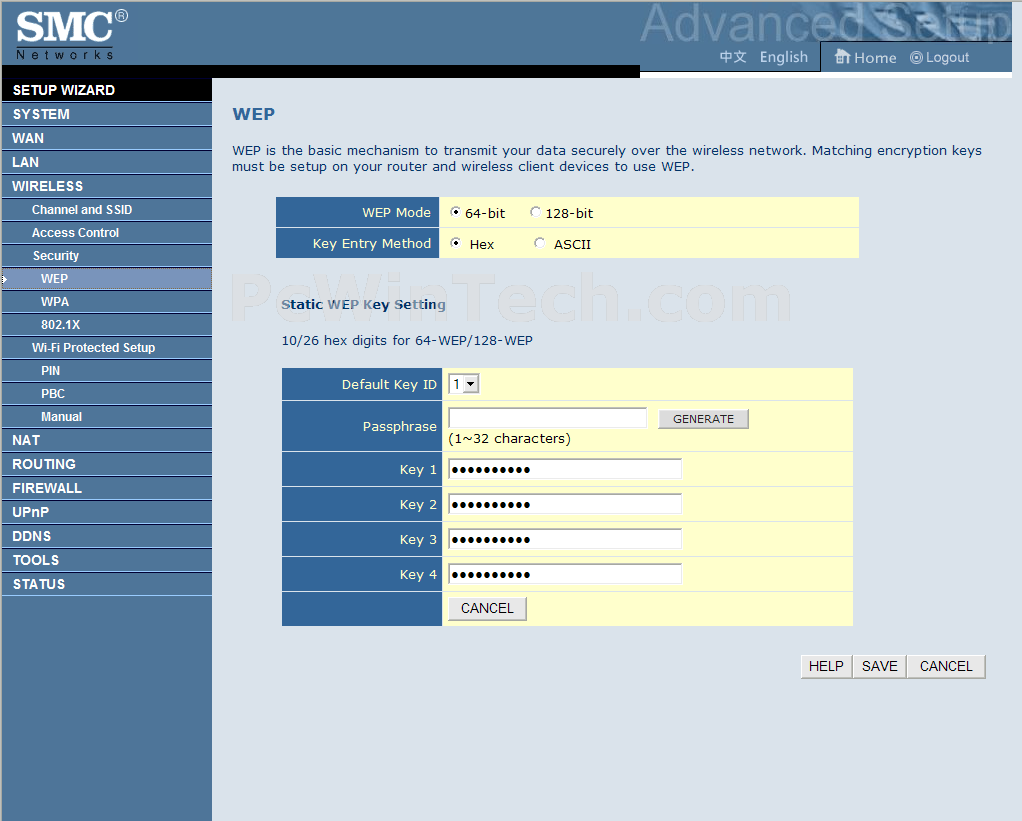The width and height of the screenshot is (1022, 821).
Task: Click '10/26 hex digits for 64-WEP/128-WEP' text
Action: pyautogui.click(x=407, y=340)
